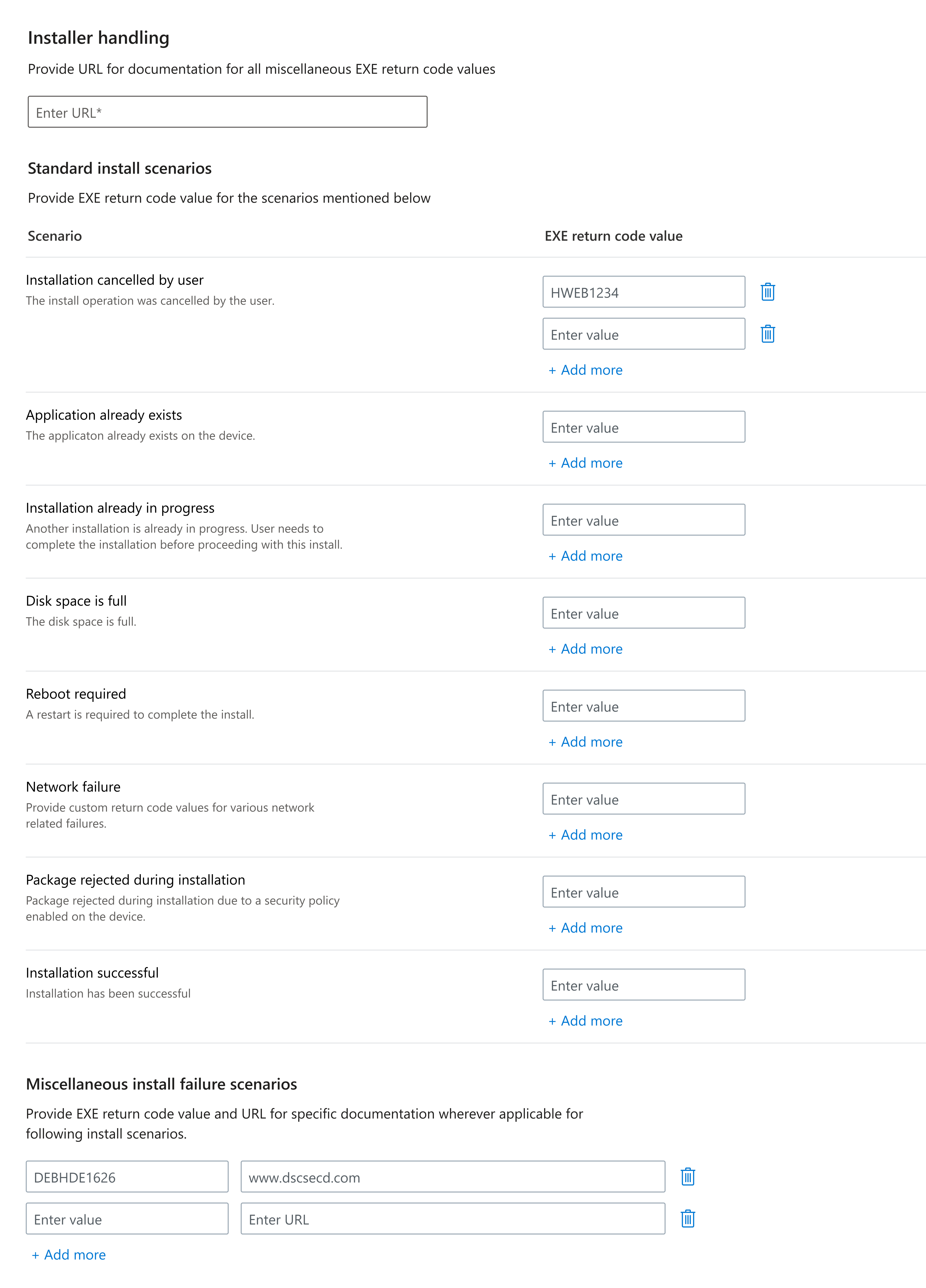Add more values for Disk space is full
The width and height of the screenshot is (926, 1288).
[585, 649]
